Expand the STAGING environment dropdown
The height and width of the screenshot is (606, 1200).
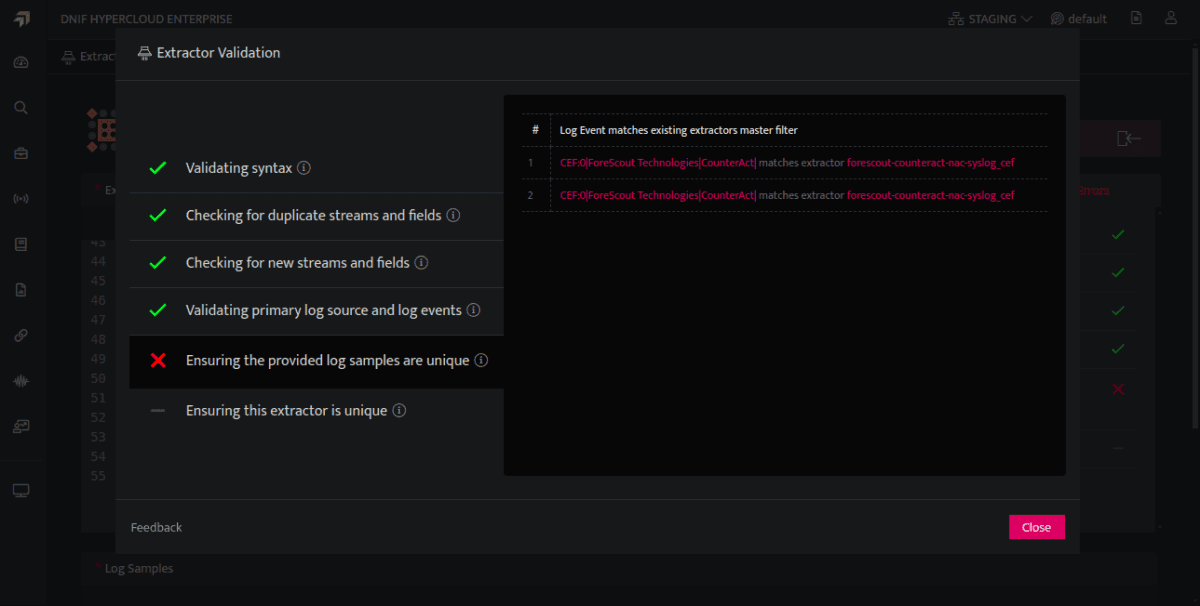pyautogui.click(x=989, y=18)
